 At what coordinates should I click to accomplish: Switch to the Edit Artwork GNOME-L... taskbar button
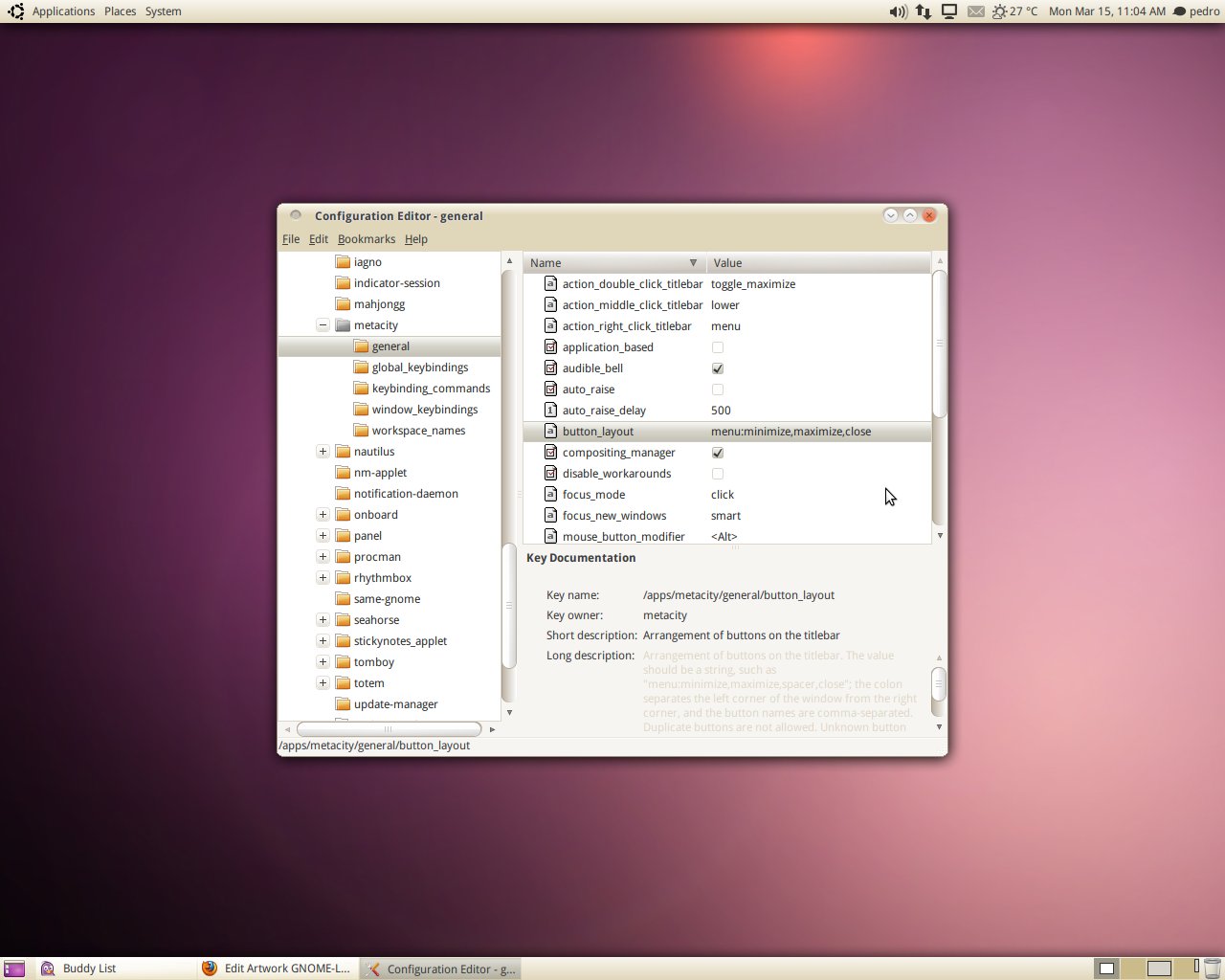tap(278, 969)
